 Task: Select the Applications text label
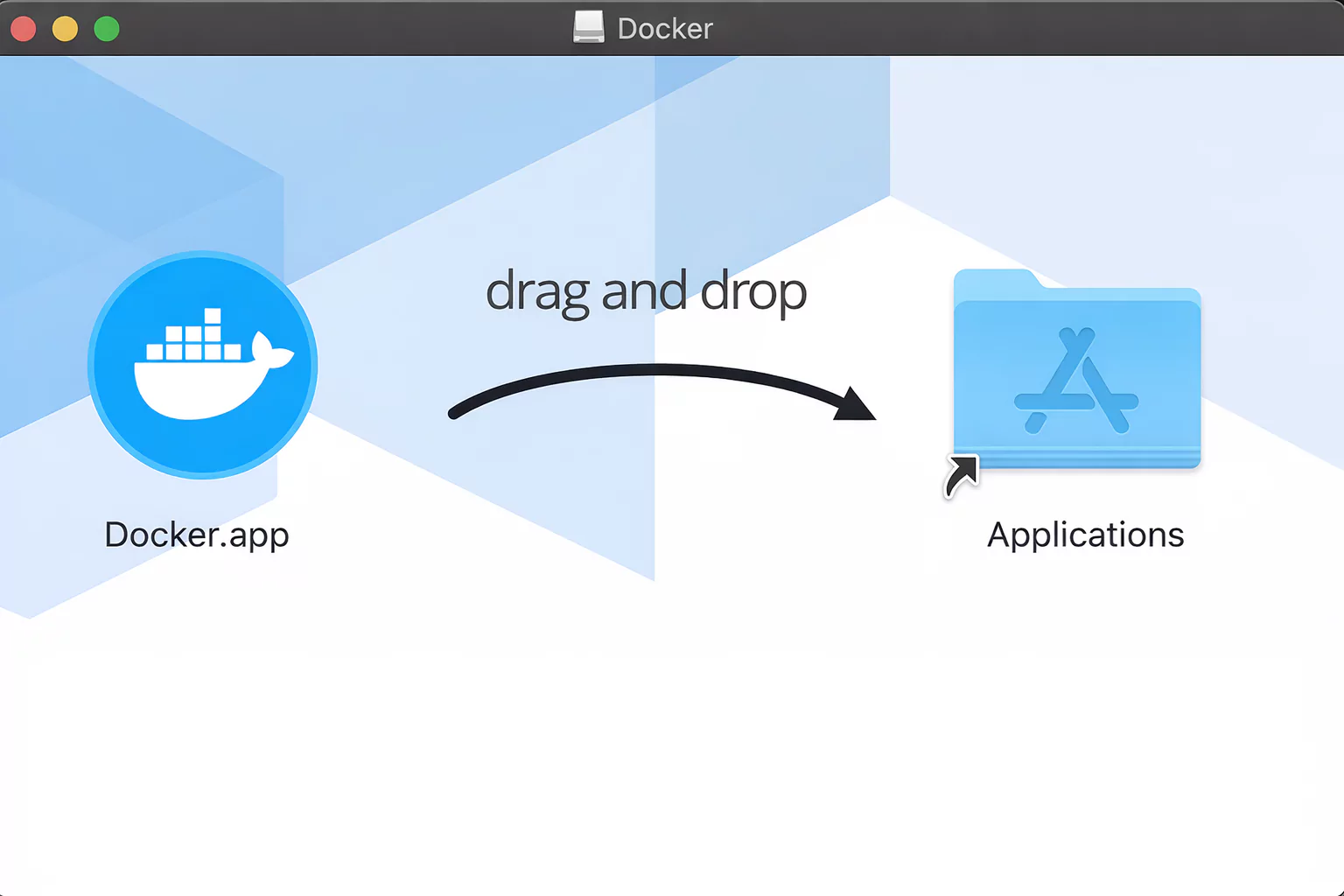1085,535
